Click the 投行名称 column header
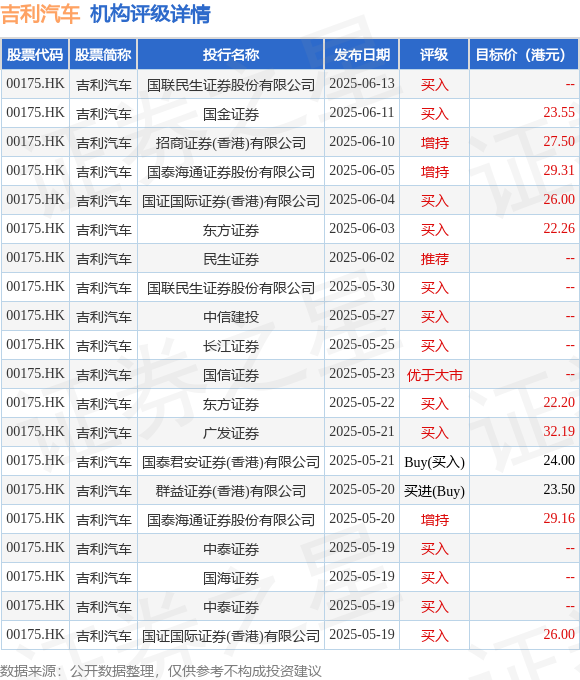 [231, 55]
